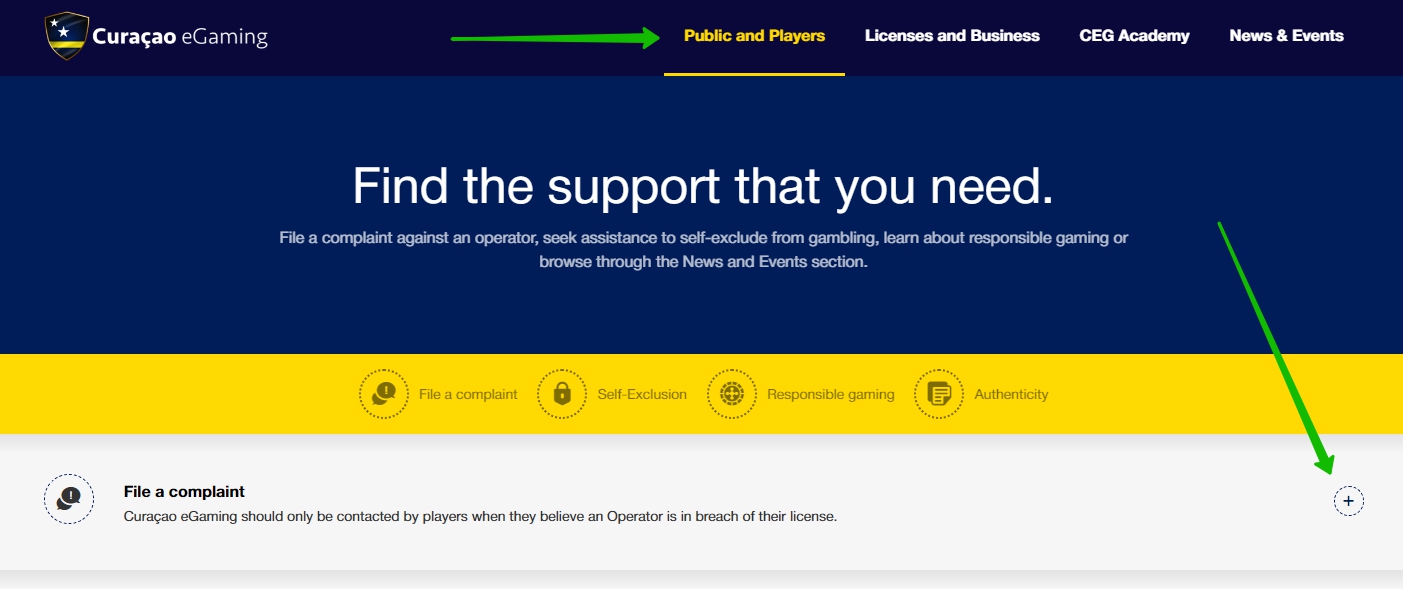Click the 'Find the support that you need' headline
Image resolution: width=1403 pixels, height=589 pixels.
coord(702,186)
